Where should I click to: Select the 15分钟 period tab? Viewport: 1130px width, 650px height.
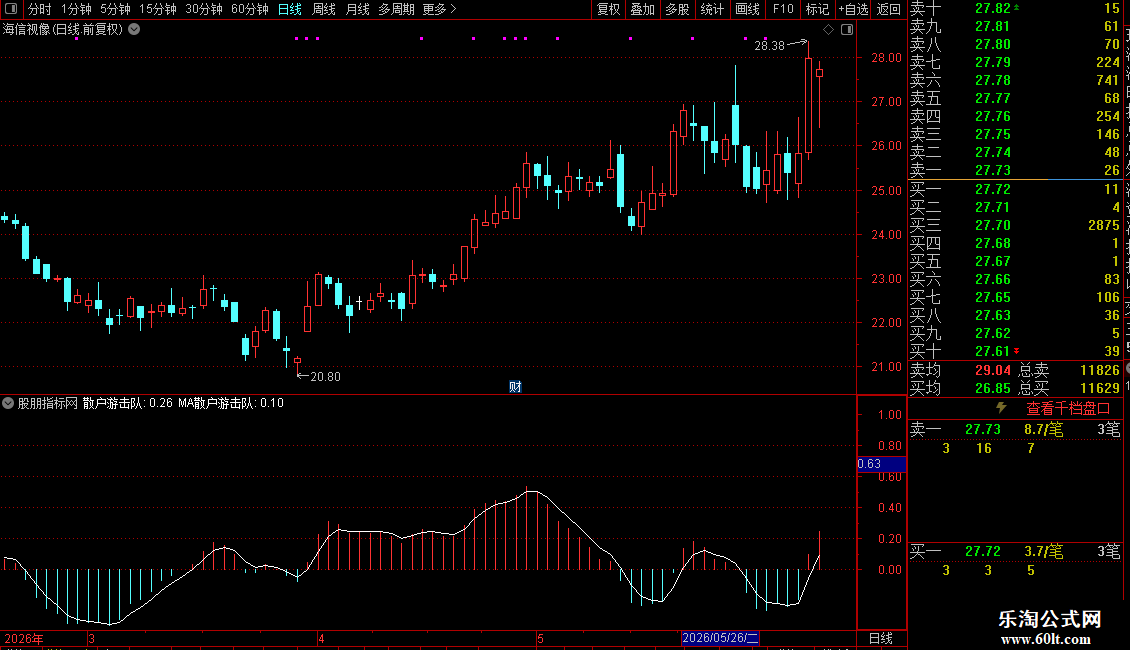click(157, 9)
